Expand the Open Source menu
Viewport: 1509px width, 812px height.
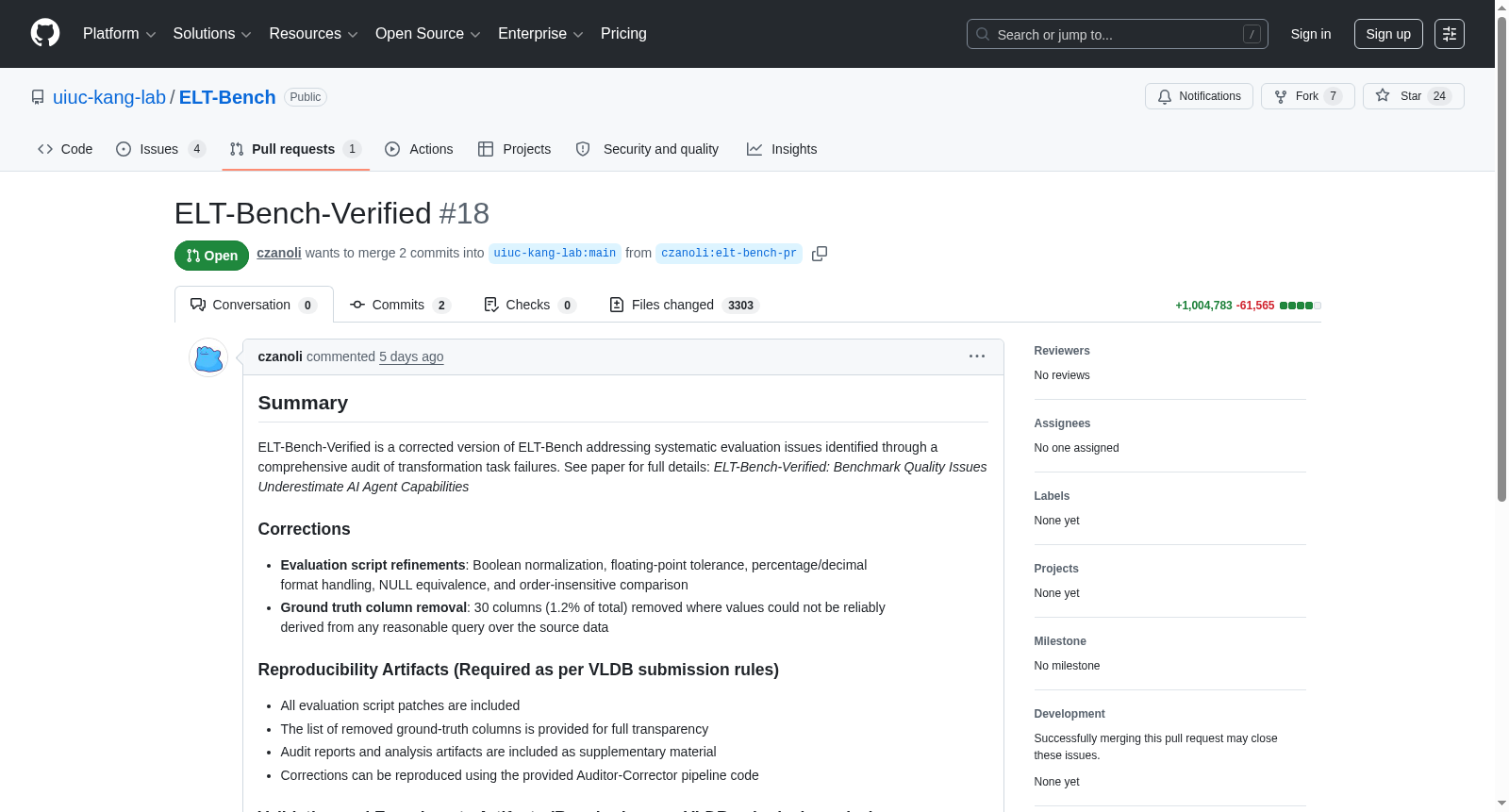(x=428, y=34)
